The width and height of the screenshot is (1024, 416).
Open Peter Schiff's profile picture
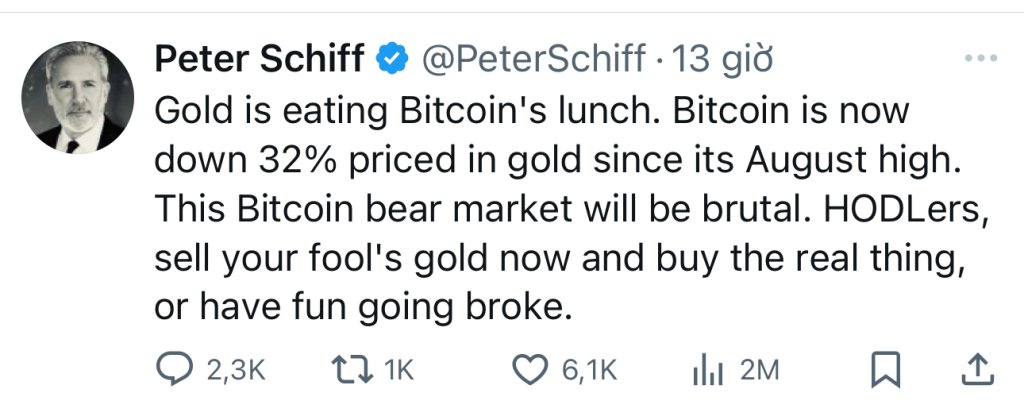[77, 97]
